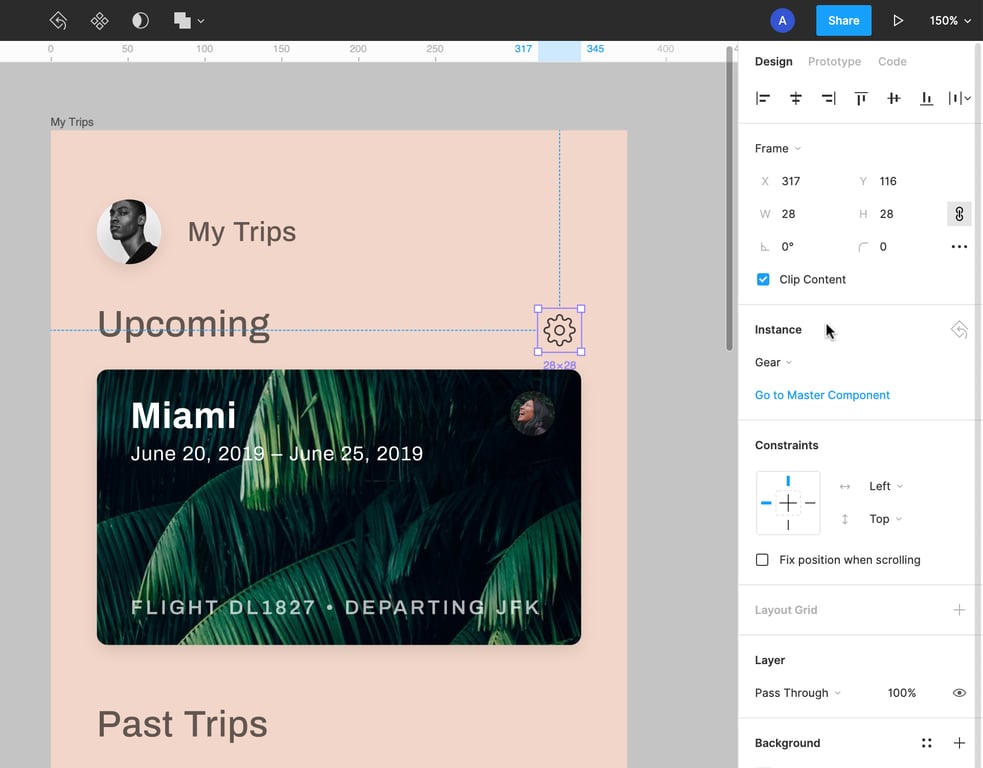Toggle layer visibility eye icon
This screenshot has height=768, width=983.
tap(959, 693)
